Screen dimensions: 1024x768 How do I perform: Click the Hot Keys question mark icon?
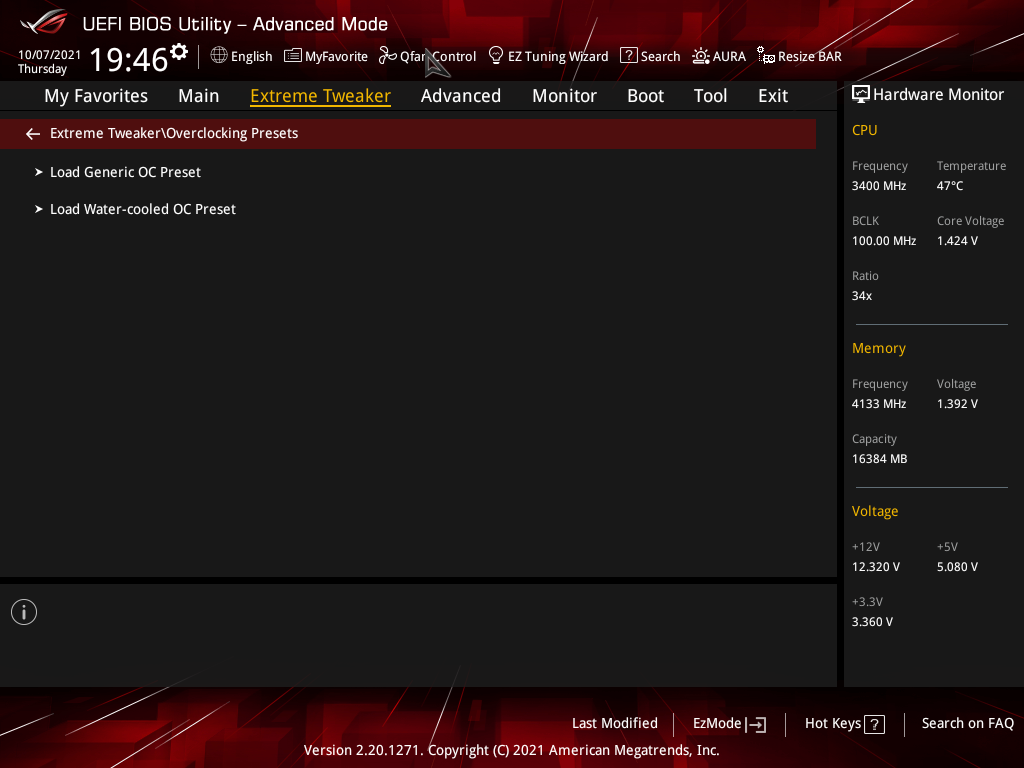tap(874, 724)
